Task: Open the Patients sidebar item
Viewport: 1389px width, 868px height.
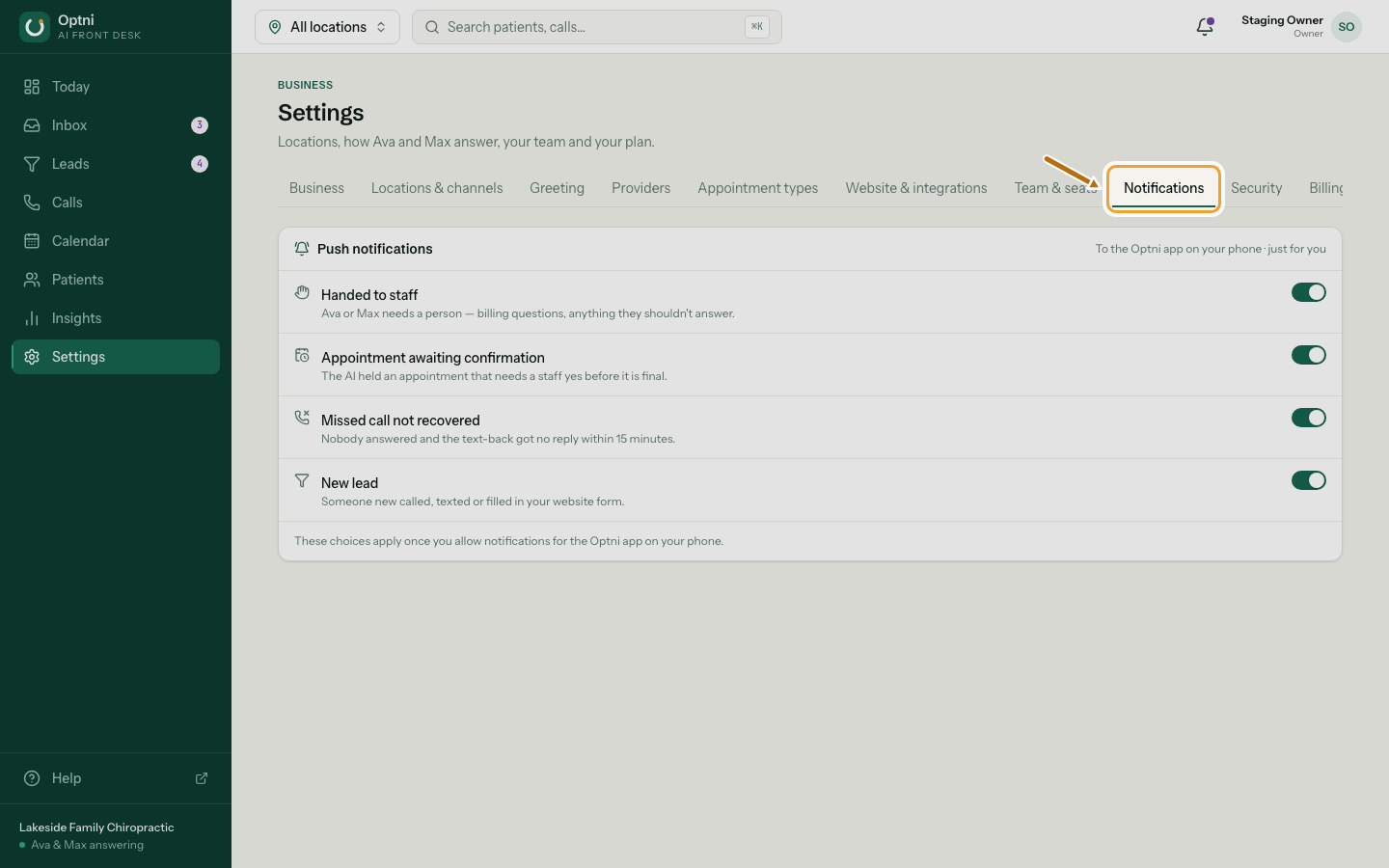Action: (x=116, y=280)
